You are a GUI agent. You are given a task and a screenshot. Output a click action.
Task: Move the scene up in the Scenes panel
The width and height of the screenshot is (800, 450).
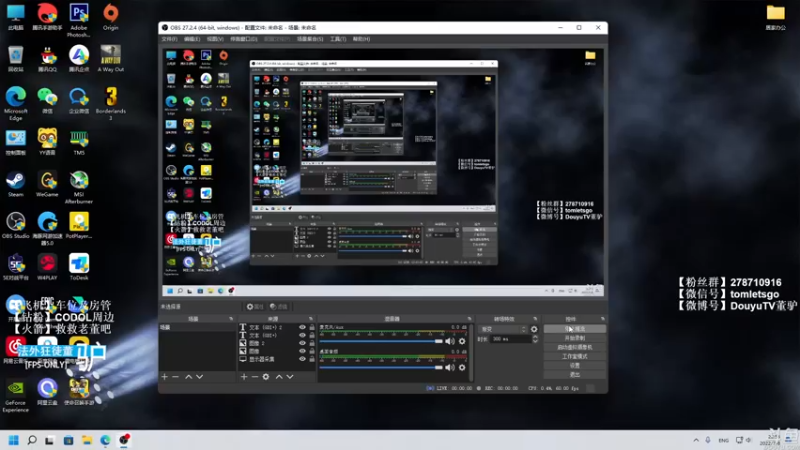188,377
